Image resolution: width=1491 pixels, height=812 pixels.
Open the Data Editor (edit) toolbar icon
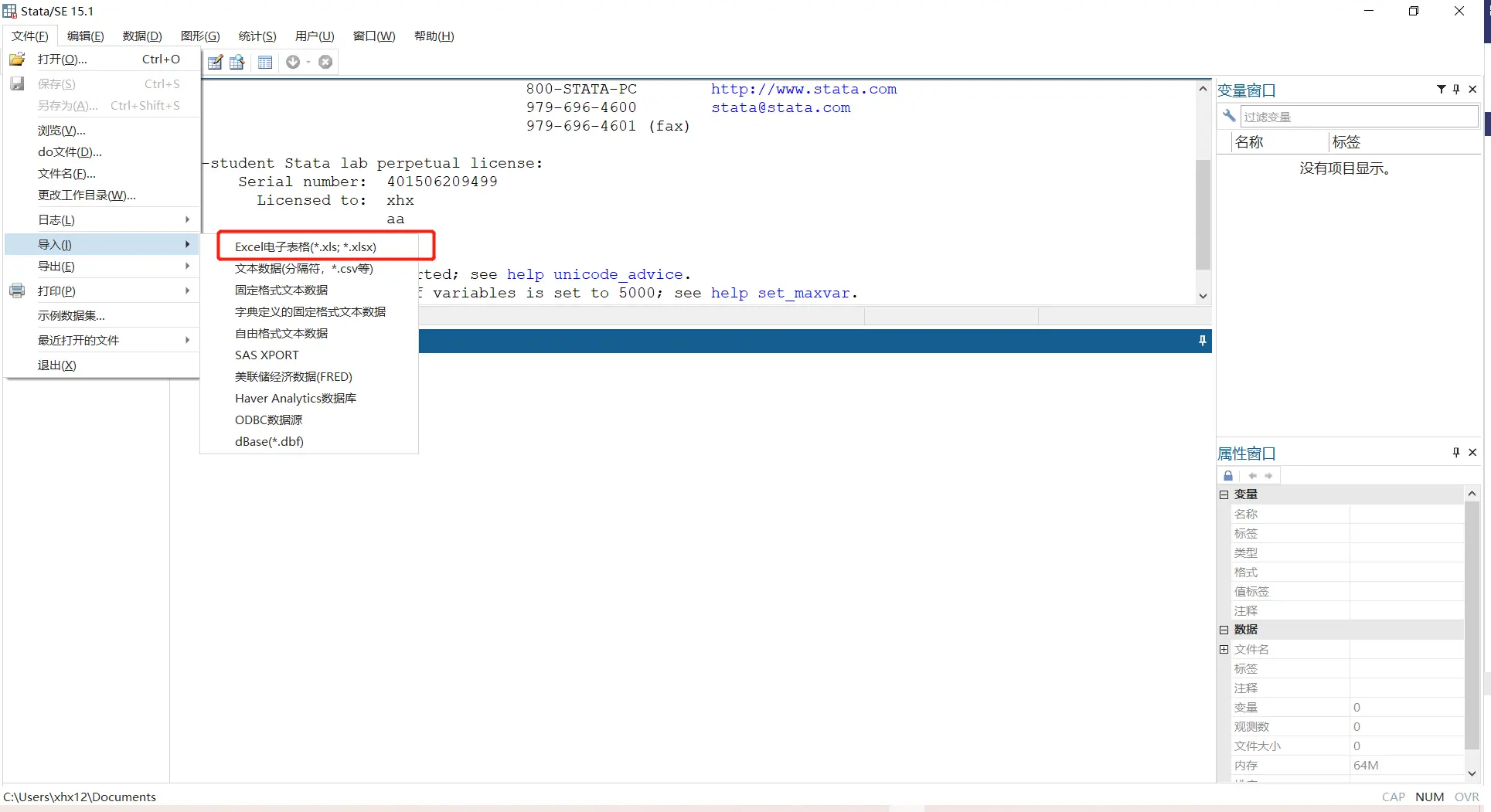216,62
